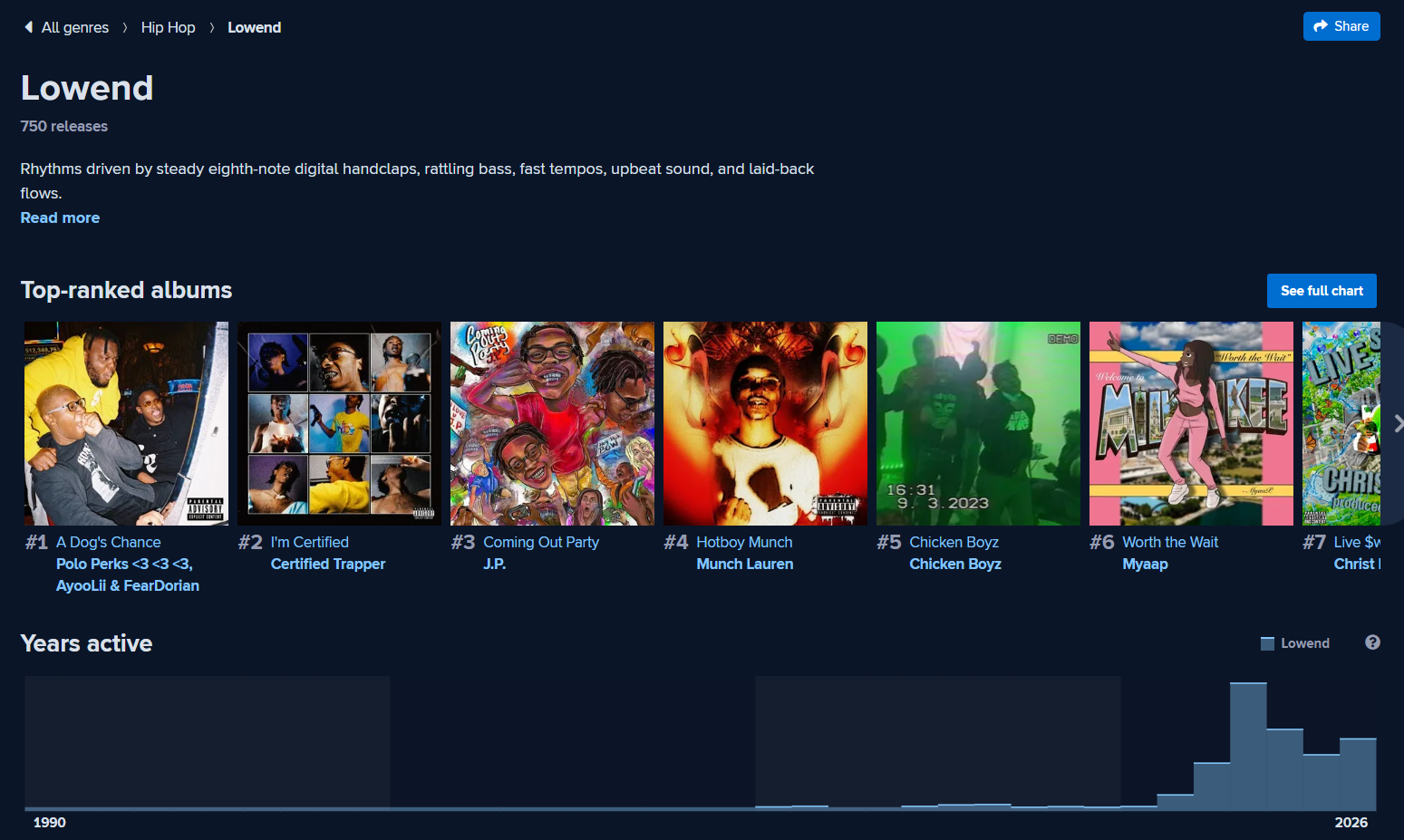Visit artist Certified Trapper

point(328,564)
